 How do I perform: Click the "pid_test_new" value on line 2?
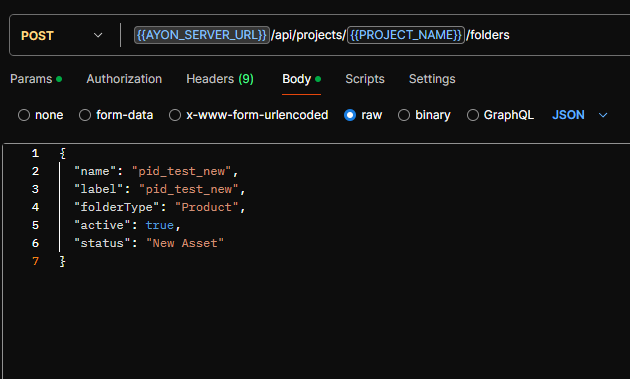point(181,171)
